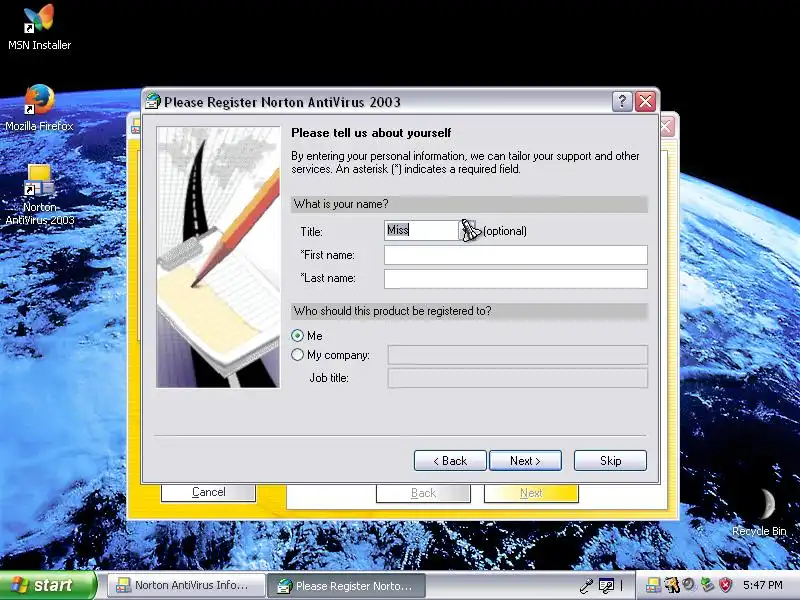Click in the Title combo box field
This screenshot has height=600, width=800.
tap(422, 231)
